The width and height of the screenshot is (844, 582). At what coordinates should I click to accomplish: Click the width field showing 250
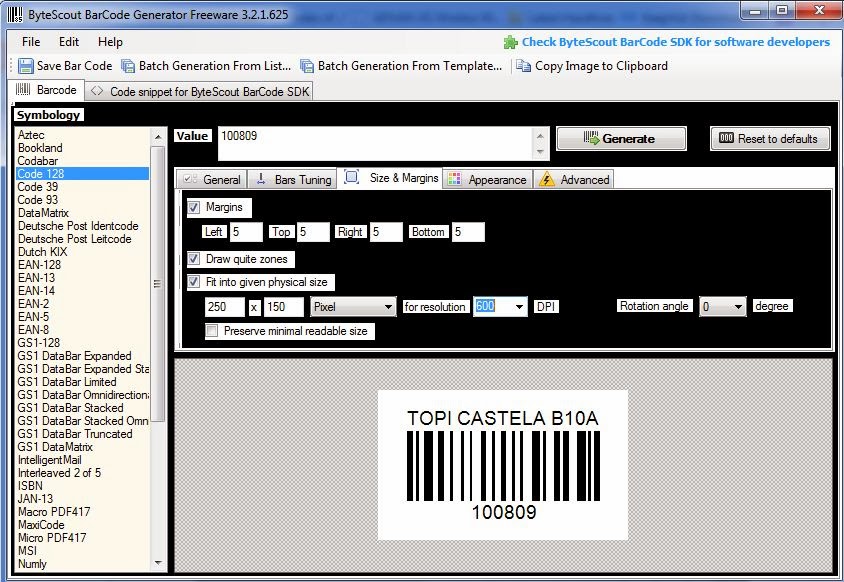pos(224,307)
